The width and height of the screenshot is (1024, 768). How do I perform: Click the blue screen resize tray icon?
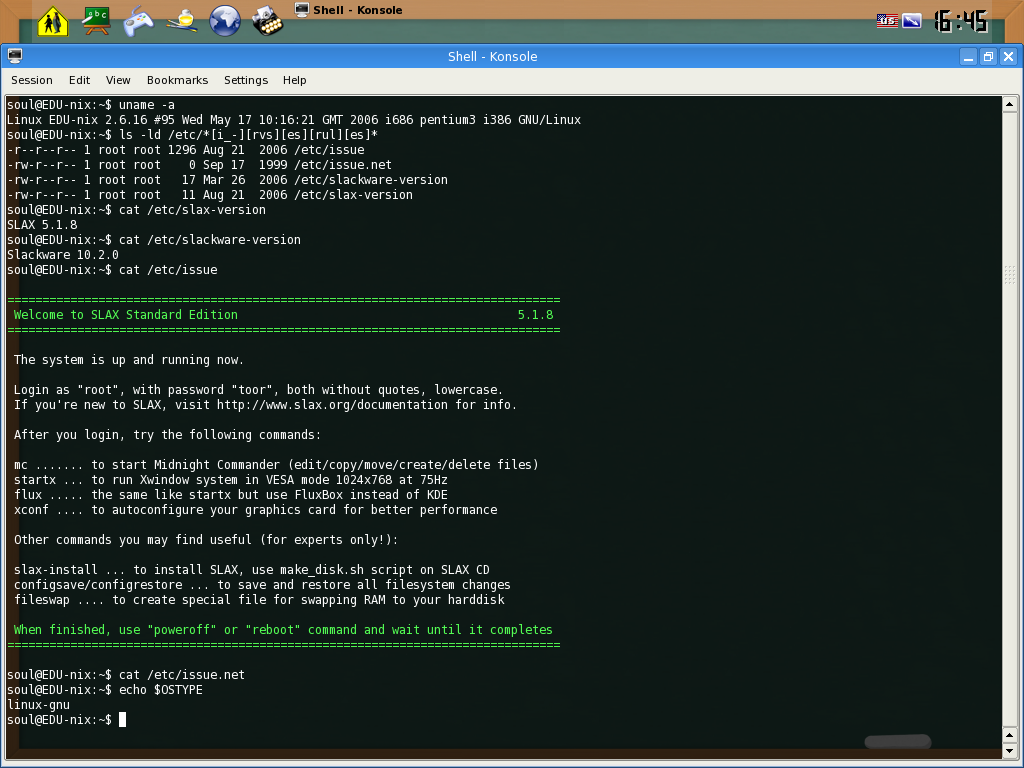912,21
